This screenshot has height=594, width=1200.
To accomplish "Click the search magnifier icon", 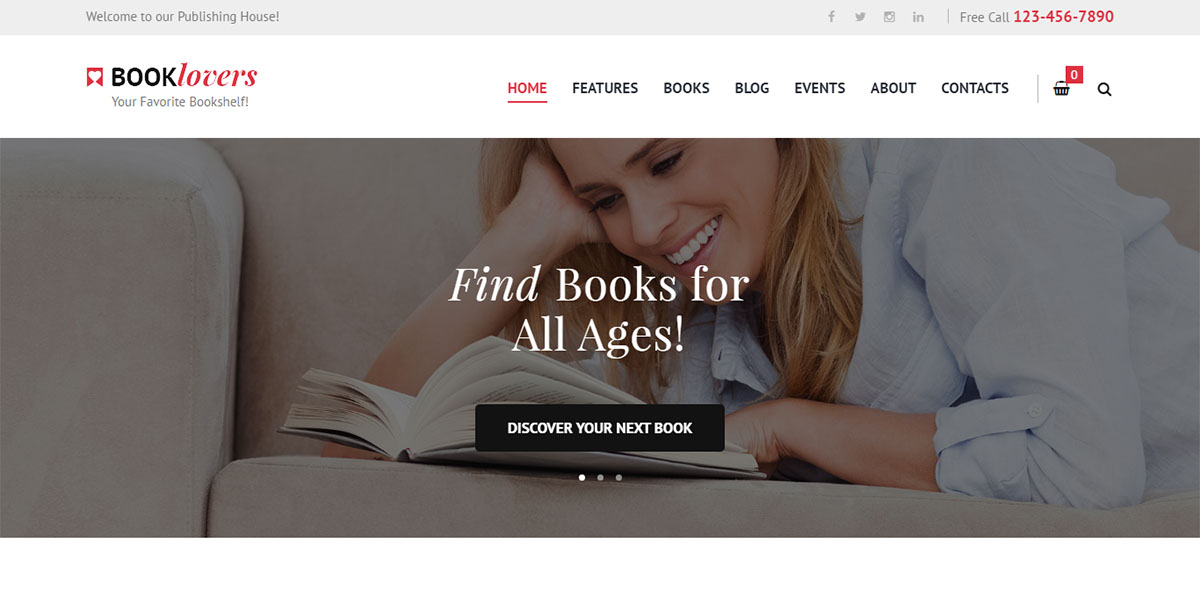I will (1104, 89).
